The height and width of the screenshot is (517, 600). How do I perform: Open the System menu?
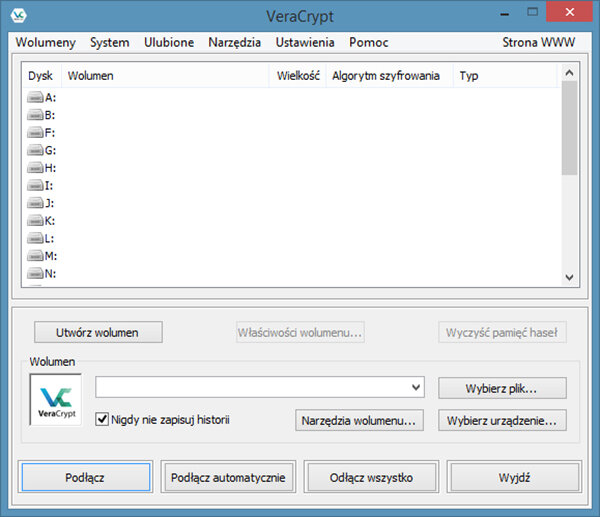(110, 42)
